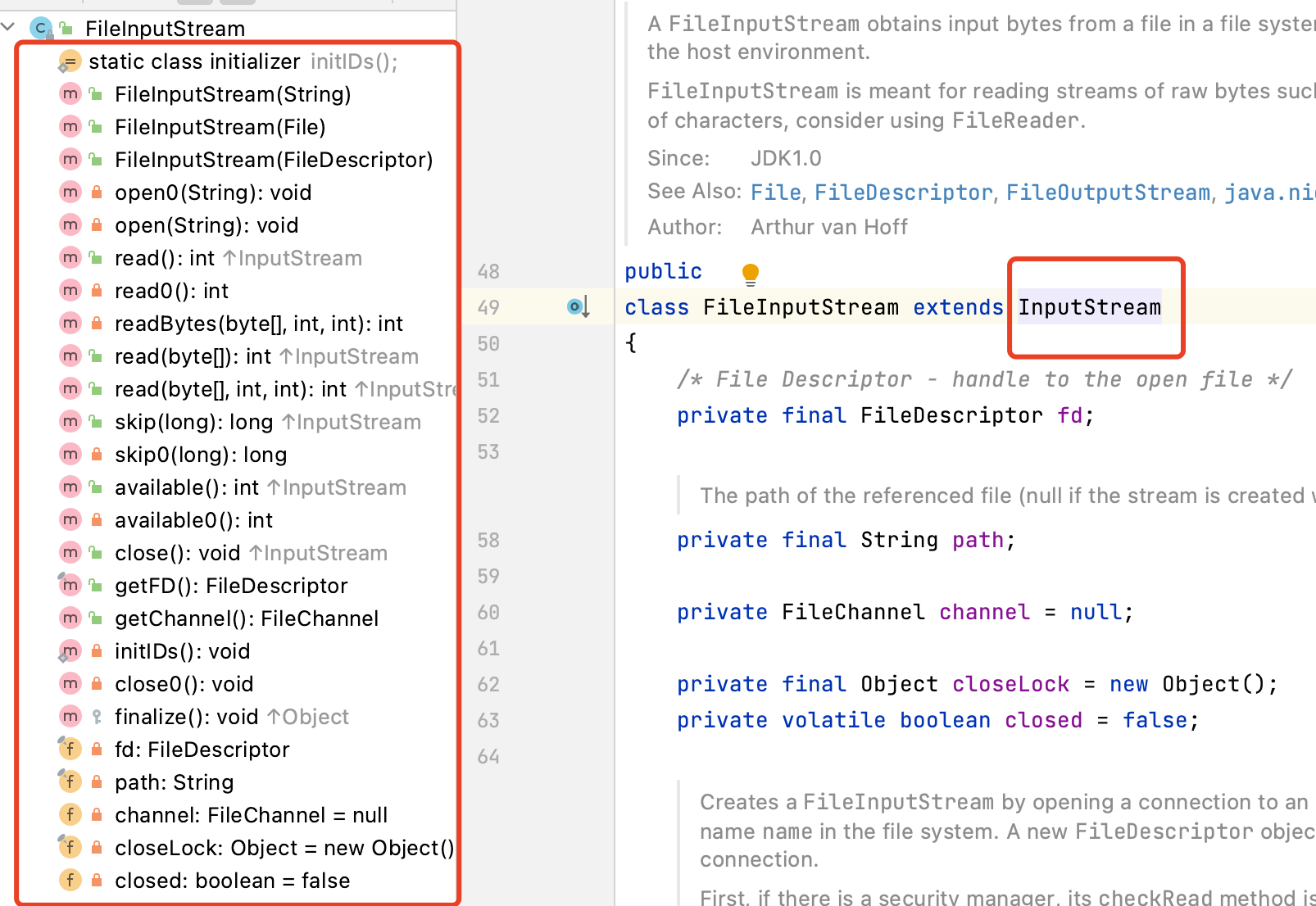Click the lock icon beside open0(String): void
This screenshot has height=906, width=1316.
97,193
